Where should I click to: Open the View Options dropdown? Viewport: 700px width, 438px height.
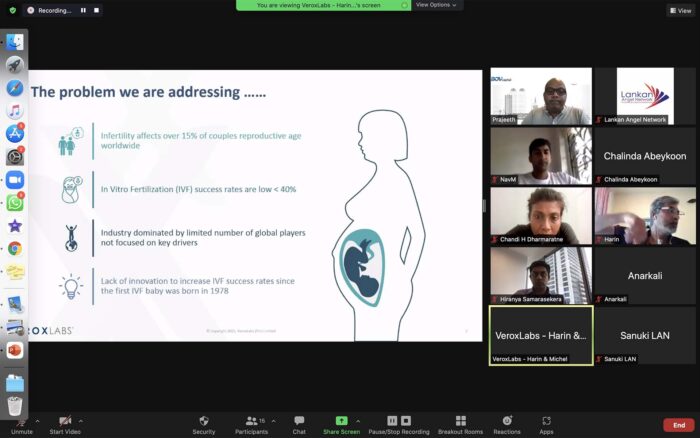(x=436, y=5)
